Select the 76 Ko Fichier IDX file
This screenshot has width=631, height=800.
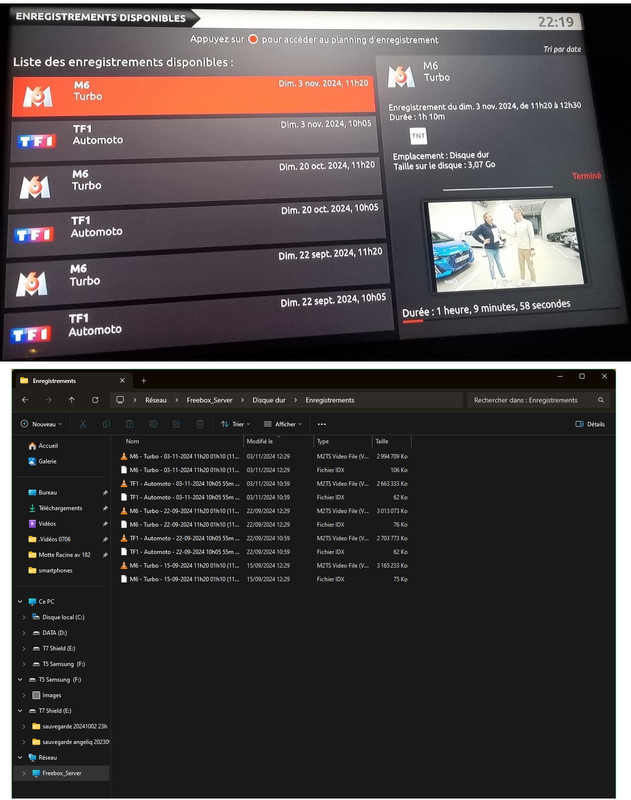point(264,524)
